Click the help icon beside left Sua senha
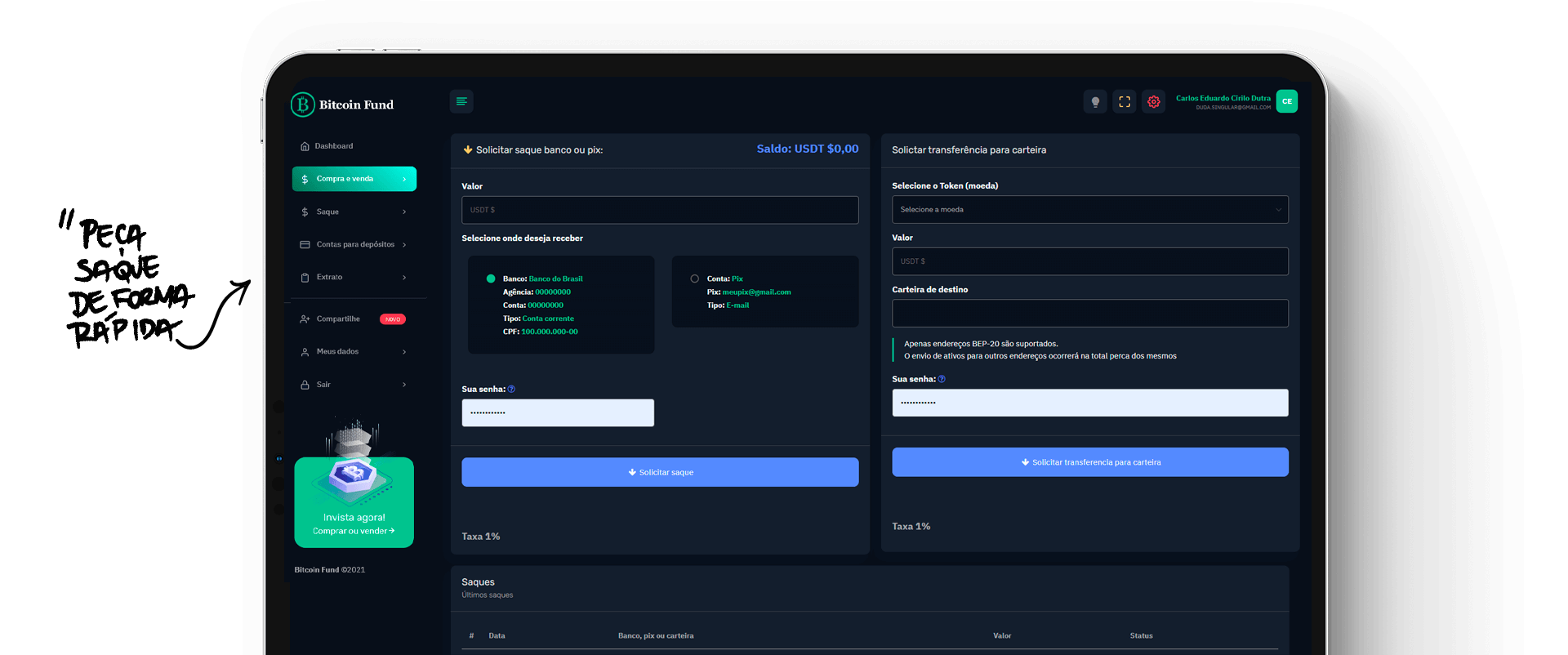This screenshot has height=655, width=1568. [511, 390]
